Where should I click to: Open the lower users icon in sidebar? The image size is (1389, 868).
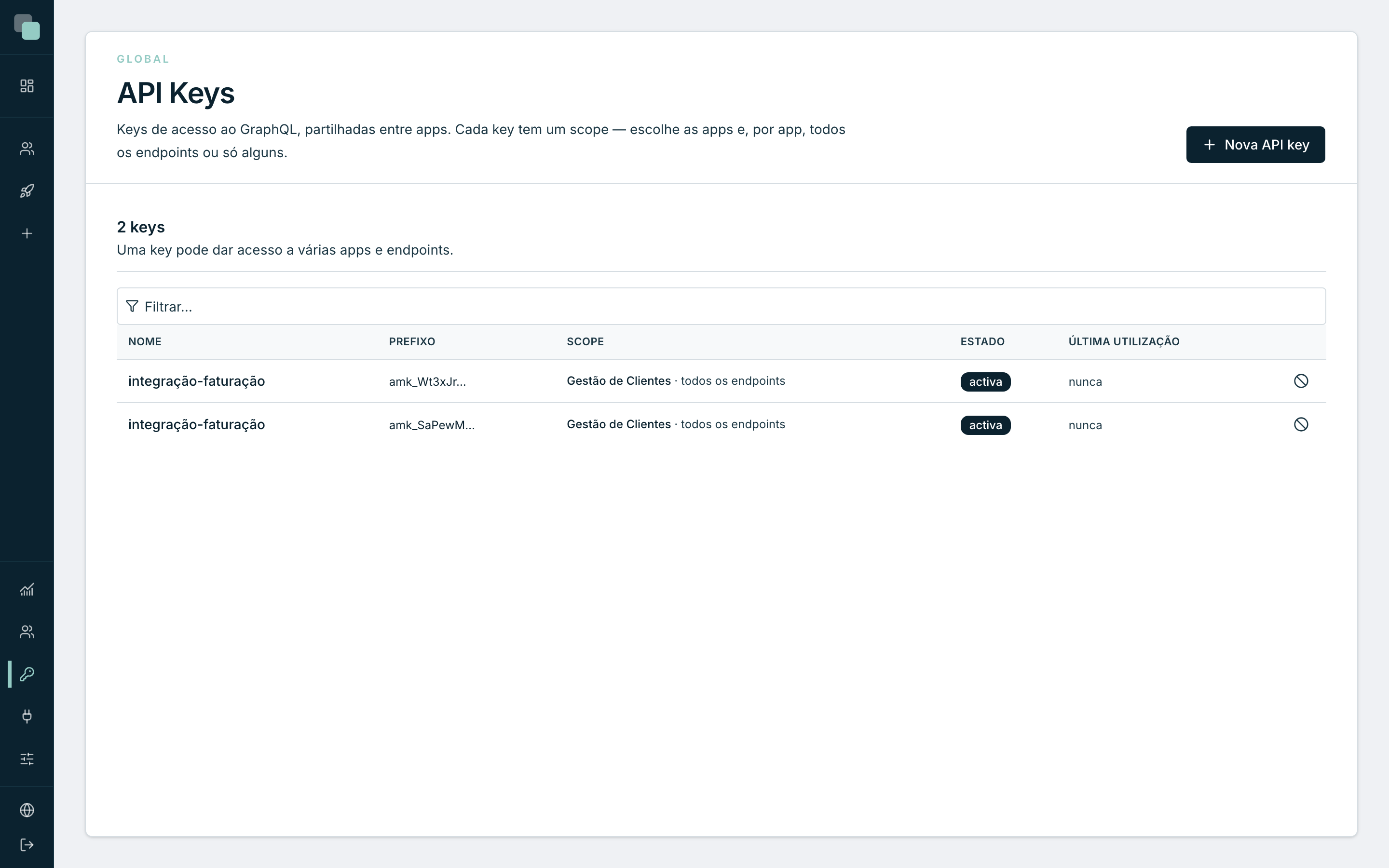click(27, 632)
